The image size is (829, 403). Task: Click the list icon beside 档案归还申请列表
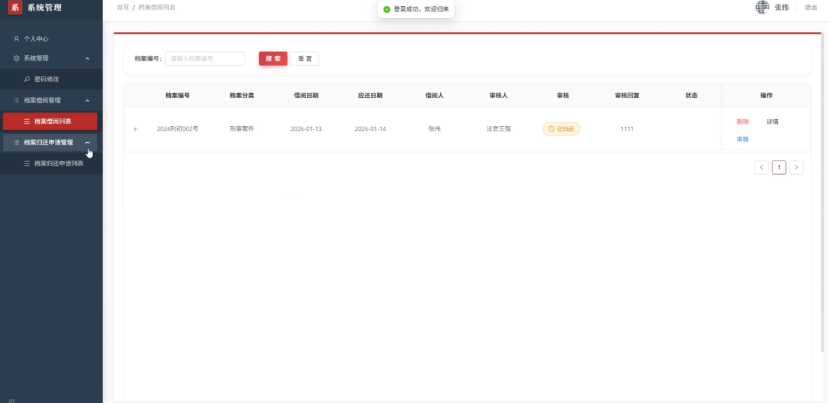27,163
